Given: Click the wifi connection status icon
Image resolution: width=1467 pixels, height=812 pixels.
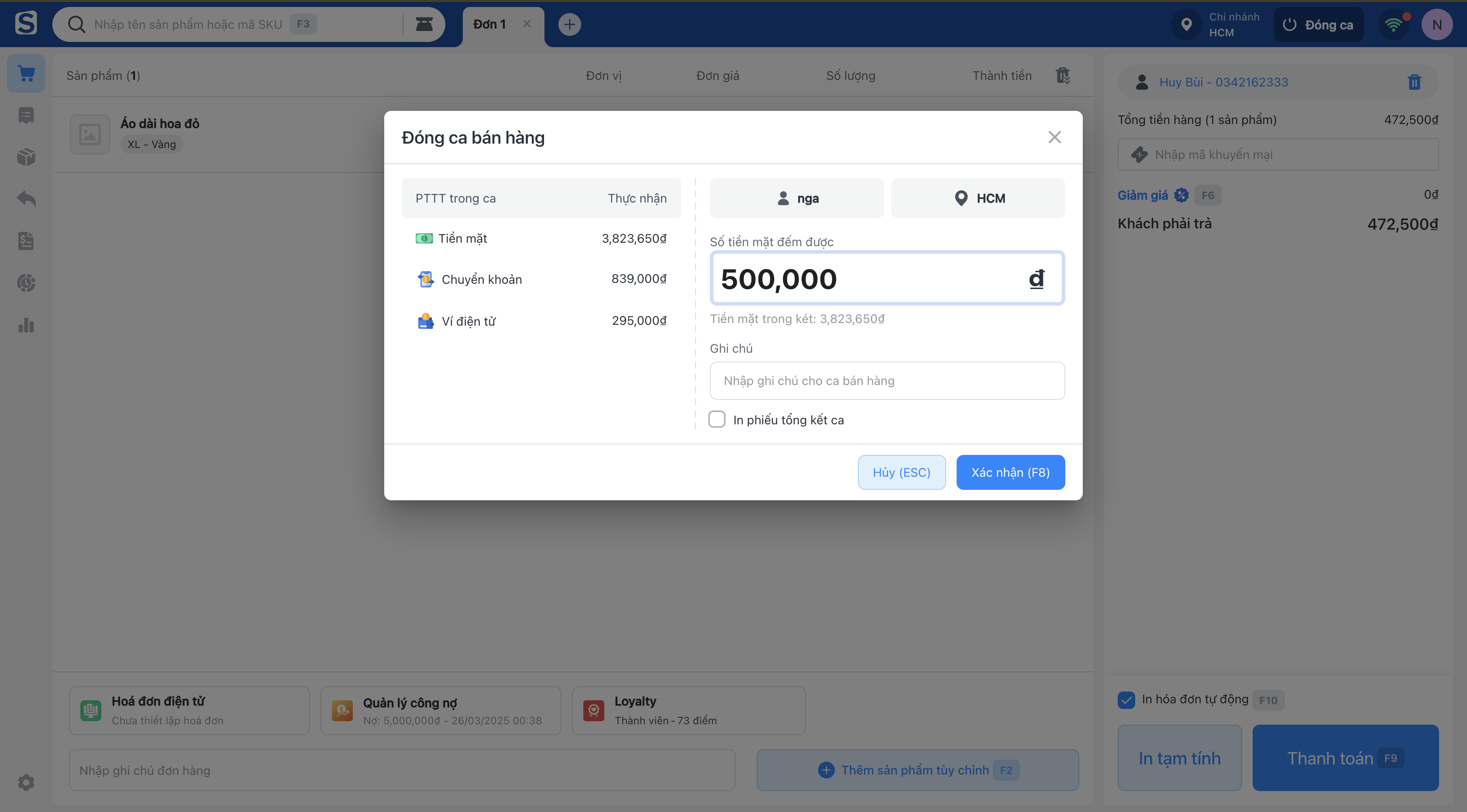Looking at the screenshot, I should coord(1393,24).
